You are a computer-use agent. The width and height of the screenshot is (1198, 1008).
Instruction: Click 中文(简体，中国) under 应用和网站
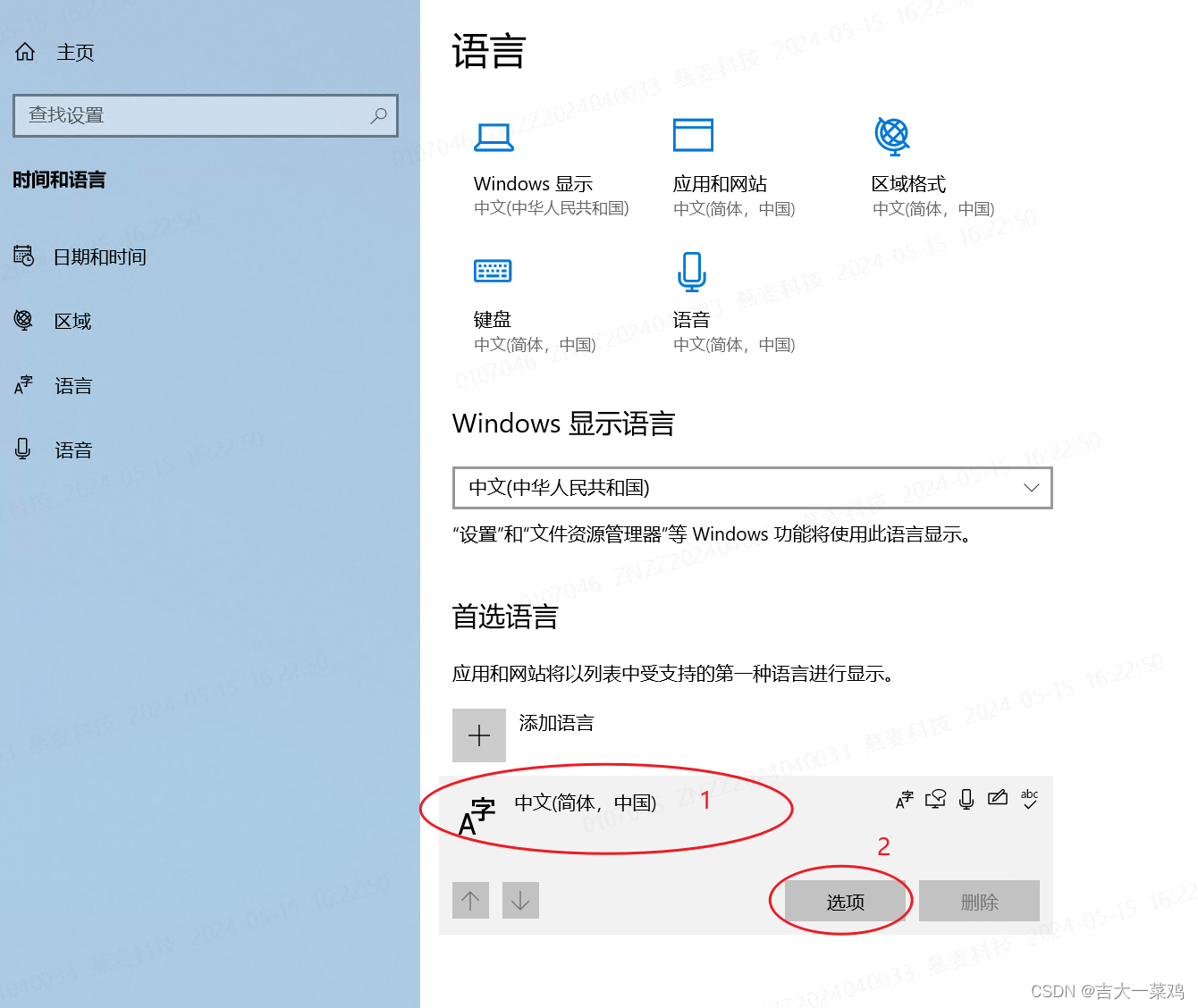pos(734,209)
